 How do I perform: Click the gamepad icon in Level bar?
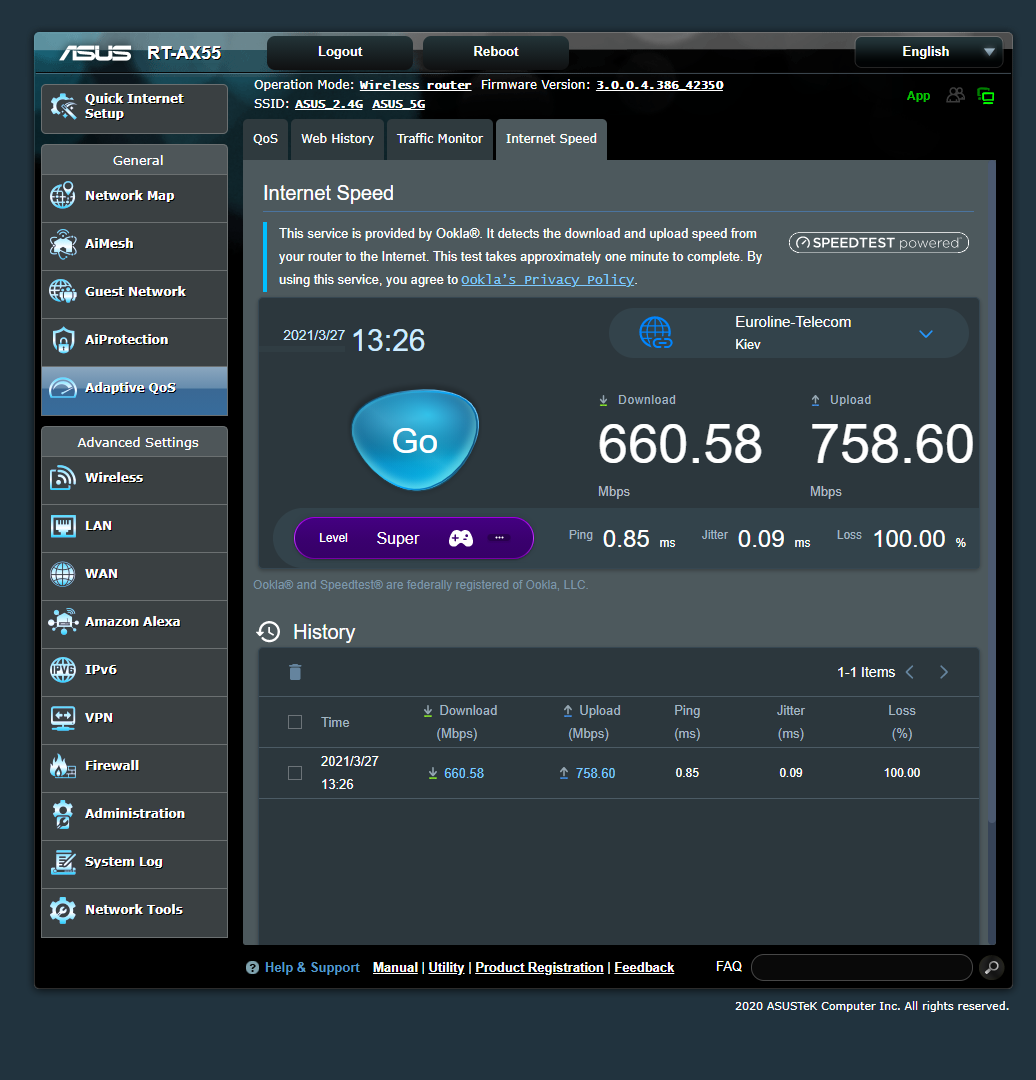coord(461,538)
